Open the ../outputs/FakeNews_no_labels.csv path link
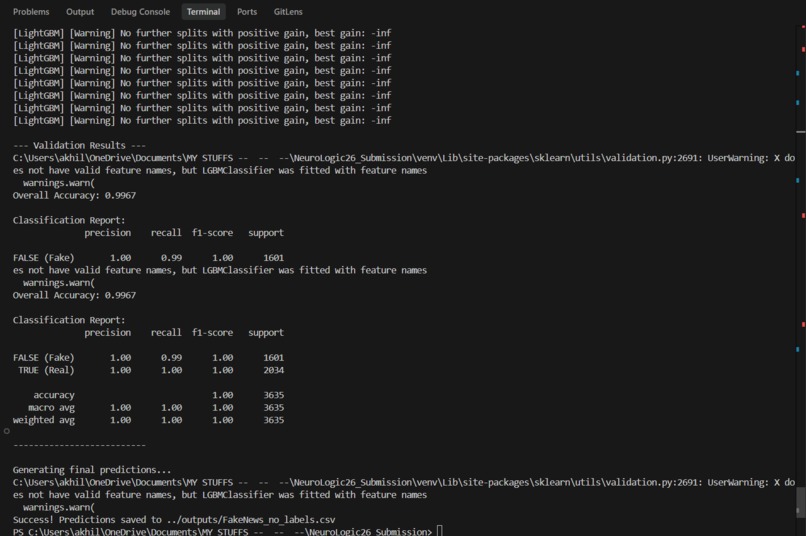 pyautogui.click(x=251, y=520)
